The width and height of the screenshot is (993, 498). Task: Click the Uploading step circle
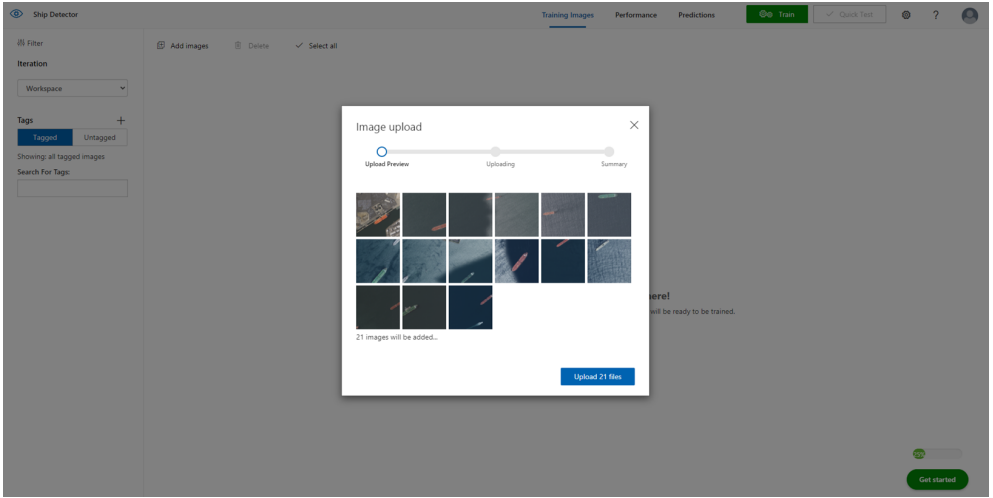click(x=495, y=152)
